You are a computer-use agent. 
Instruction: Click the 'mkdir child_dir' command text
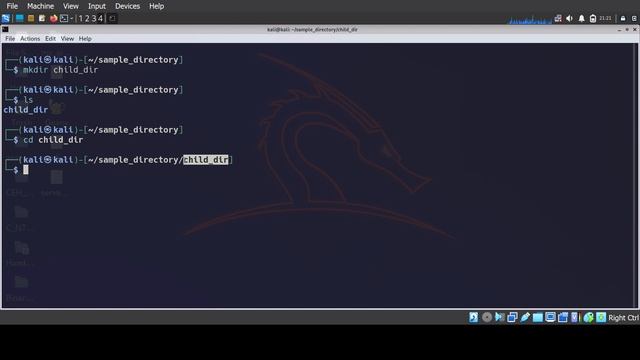click(60, 69)
